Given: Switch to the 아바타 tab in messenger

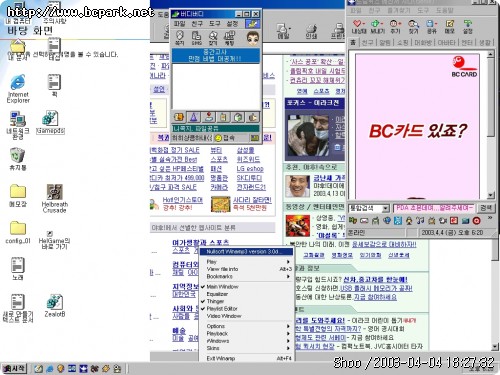Looking at the screenshot, I should [x=446, y=43].
